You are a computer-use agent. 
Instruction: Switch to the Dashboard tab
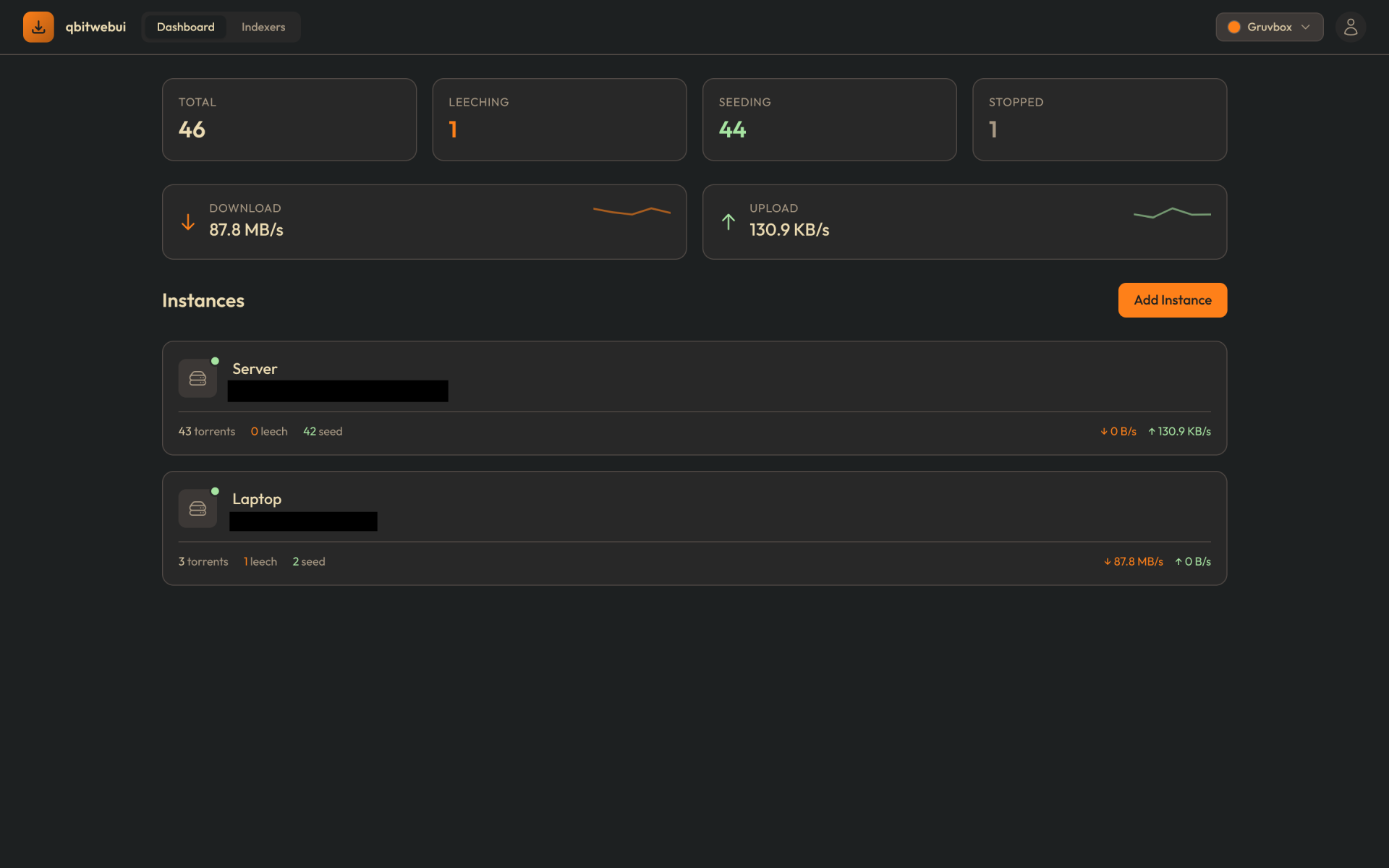click(x=185, y=27)
